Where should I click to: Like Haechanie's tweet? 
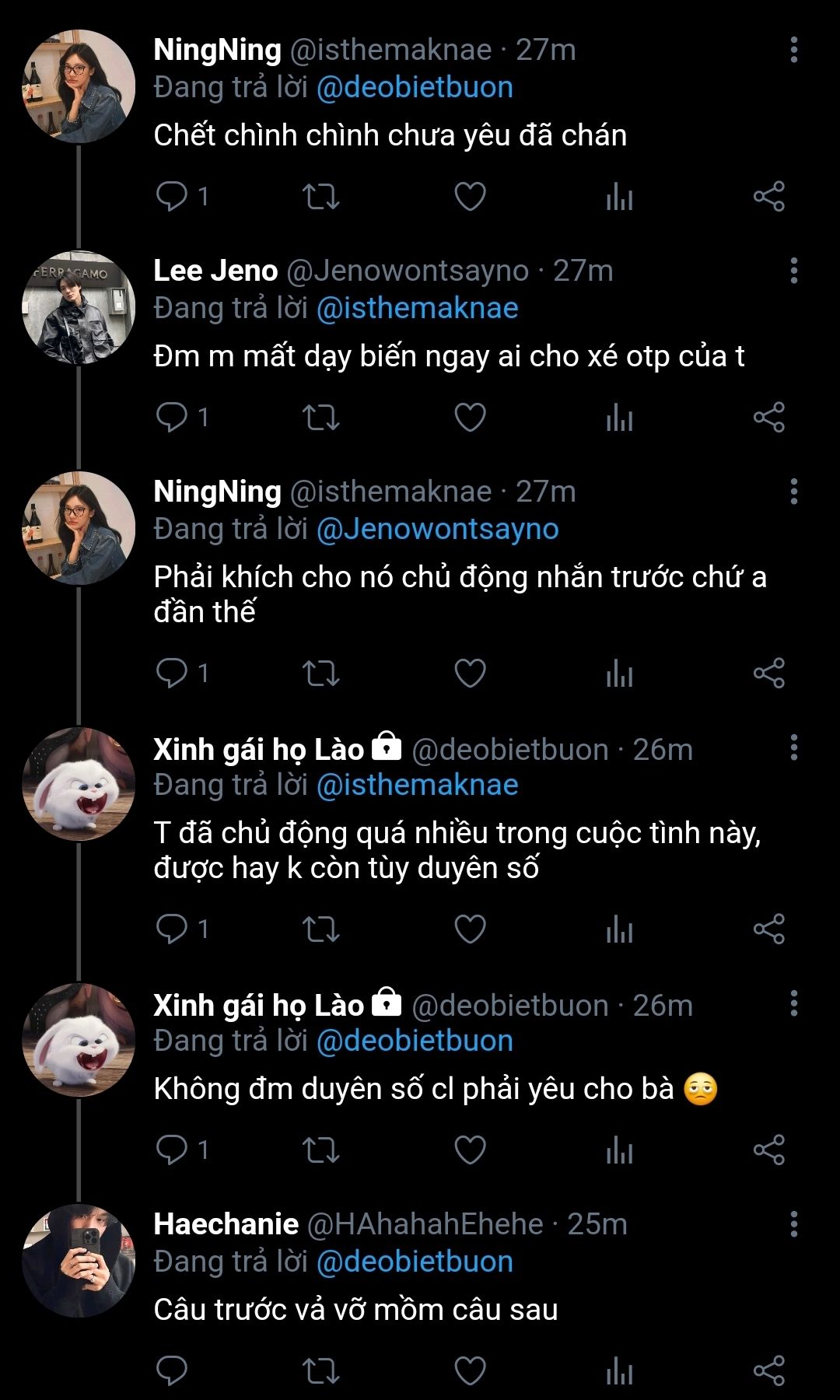point(470,1370)
